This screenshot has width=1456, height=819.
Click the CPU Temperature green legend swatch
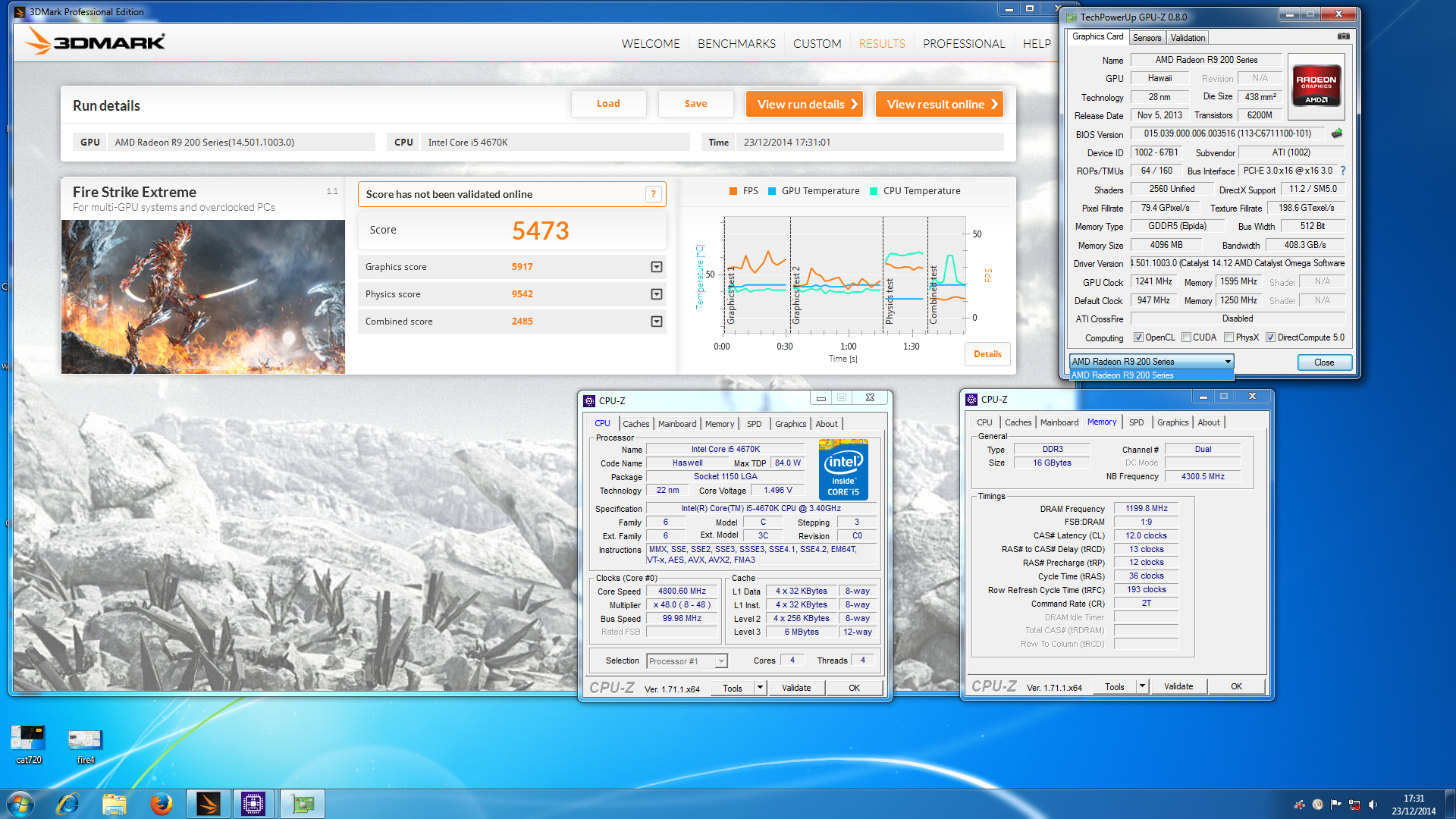coord(874,191)
